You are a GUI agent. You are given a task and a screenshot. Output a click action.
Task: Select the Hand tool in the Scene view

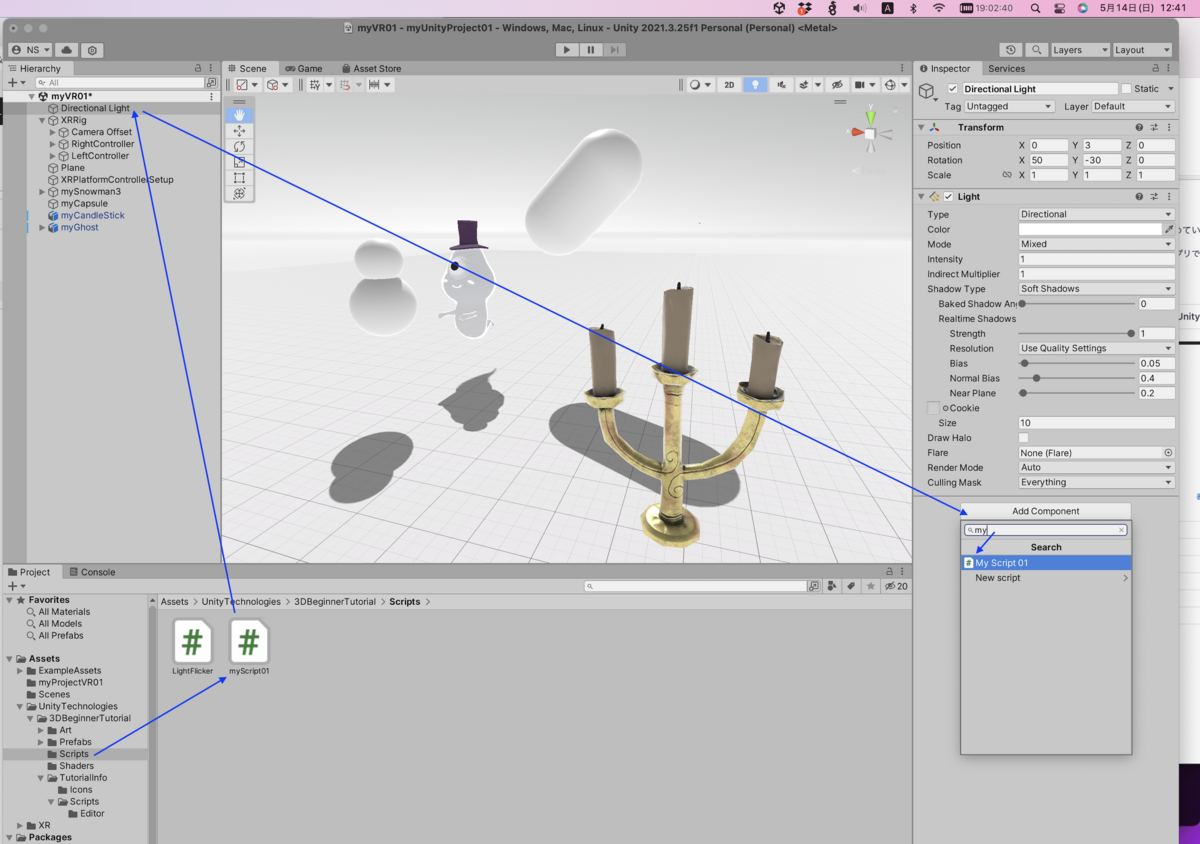pos(239,115)
